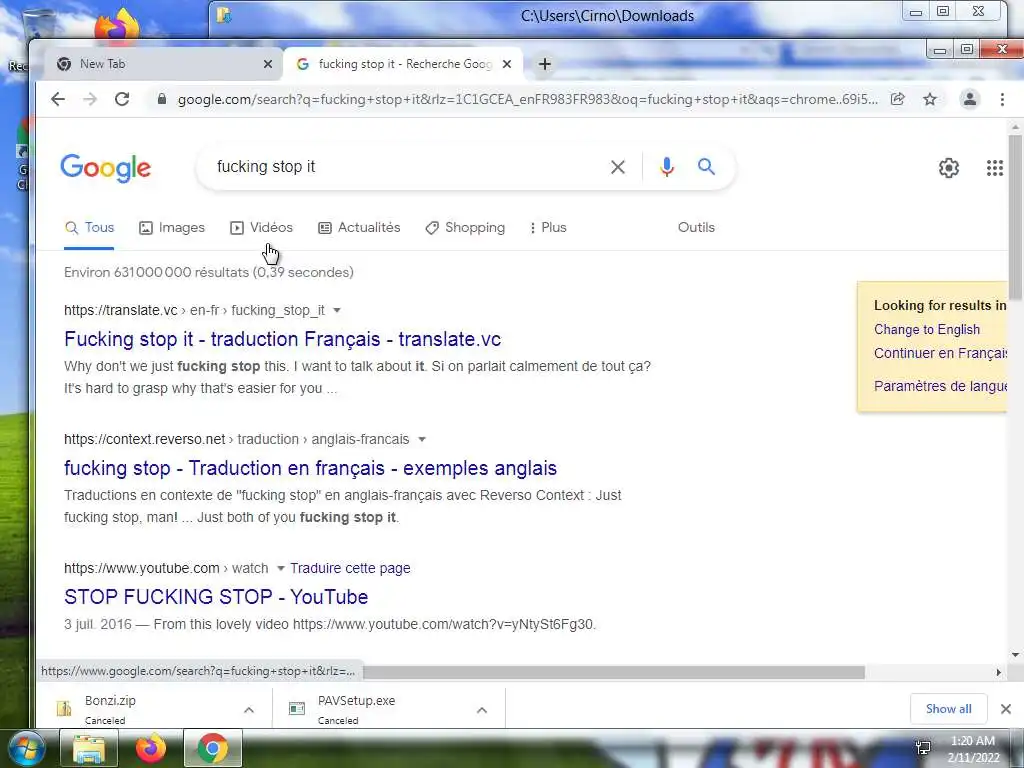Bookmark this page with the star icon

point(930,99)
